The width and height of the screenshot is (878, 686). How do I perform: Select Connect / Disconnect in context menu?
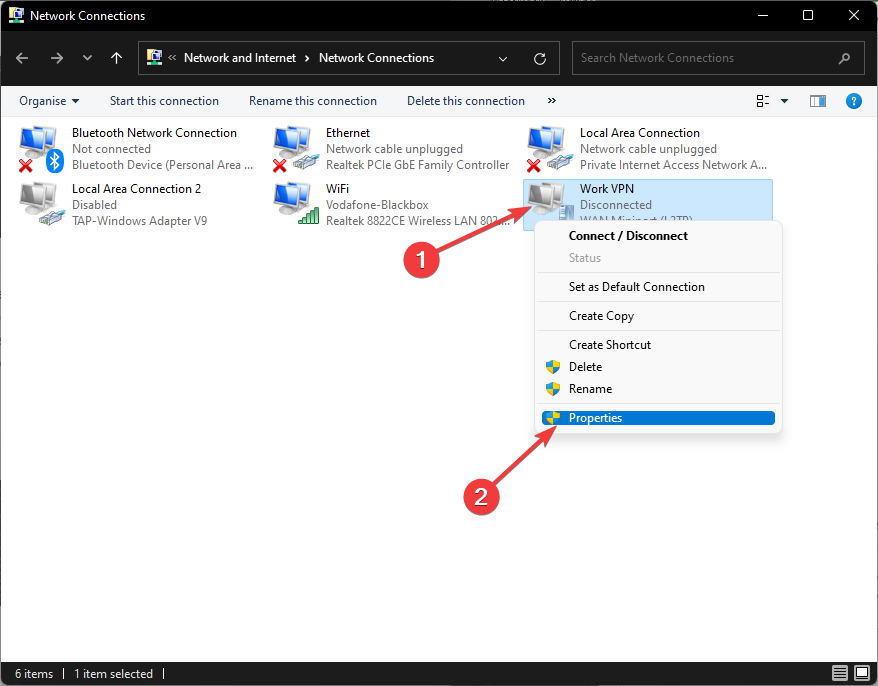tap(628, 236)
